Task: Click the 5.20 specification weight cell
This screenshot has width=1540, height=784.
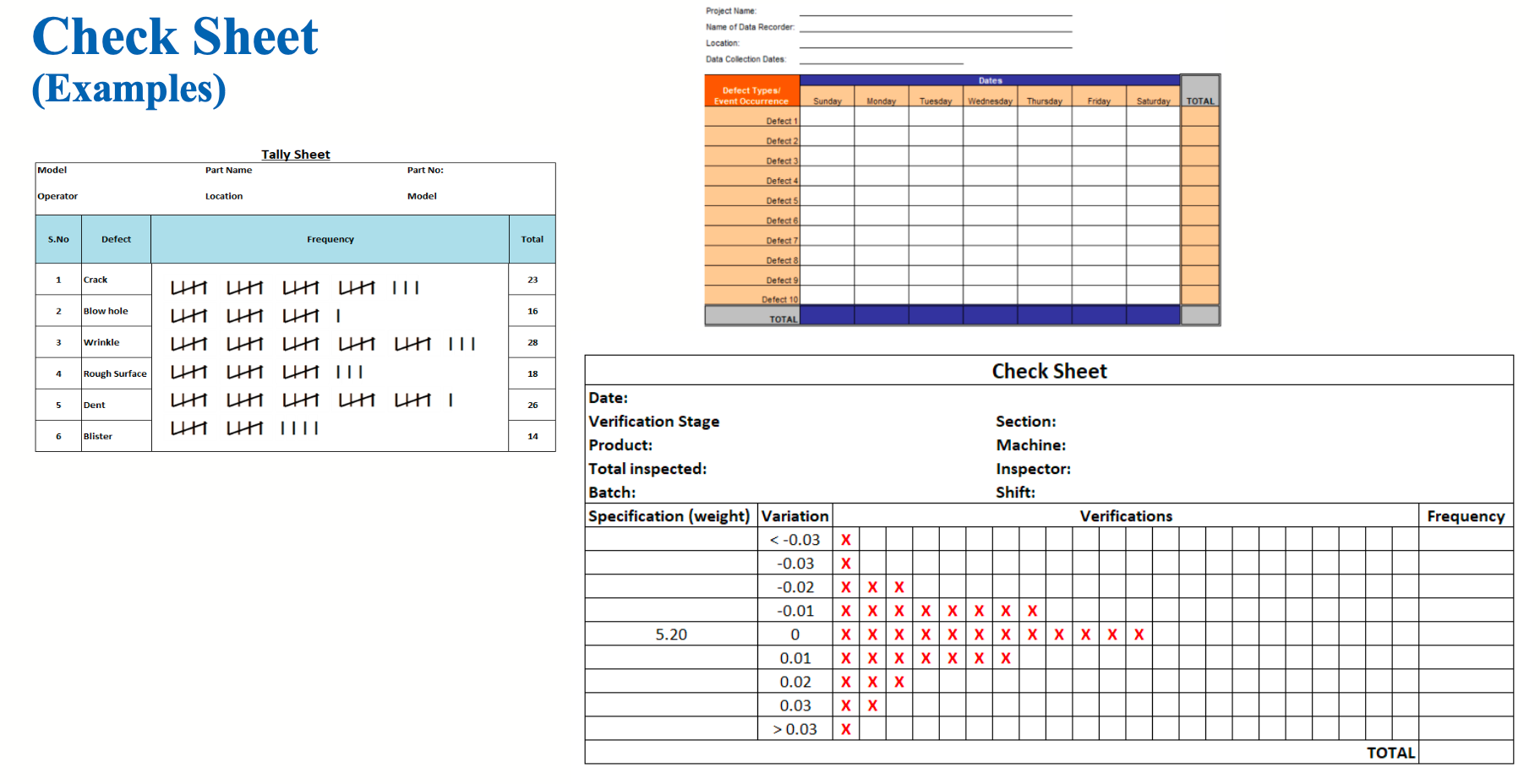Action: click(671, 634)
